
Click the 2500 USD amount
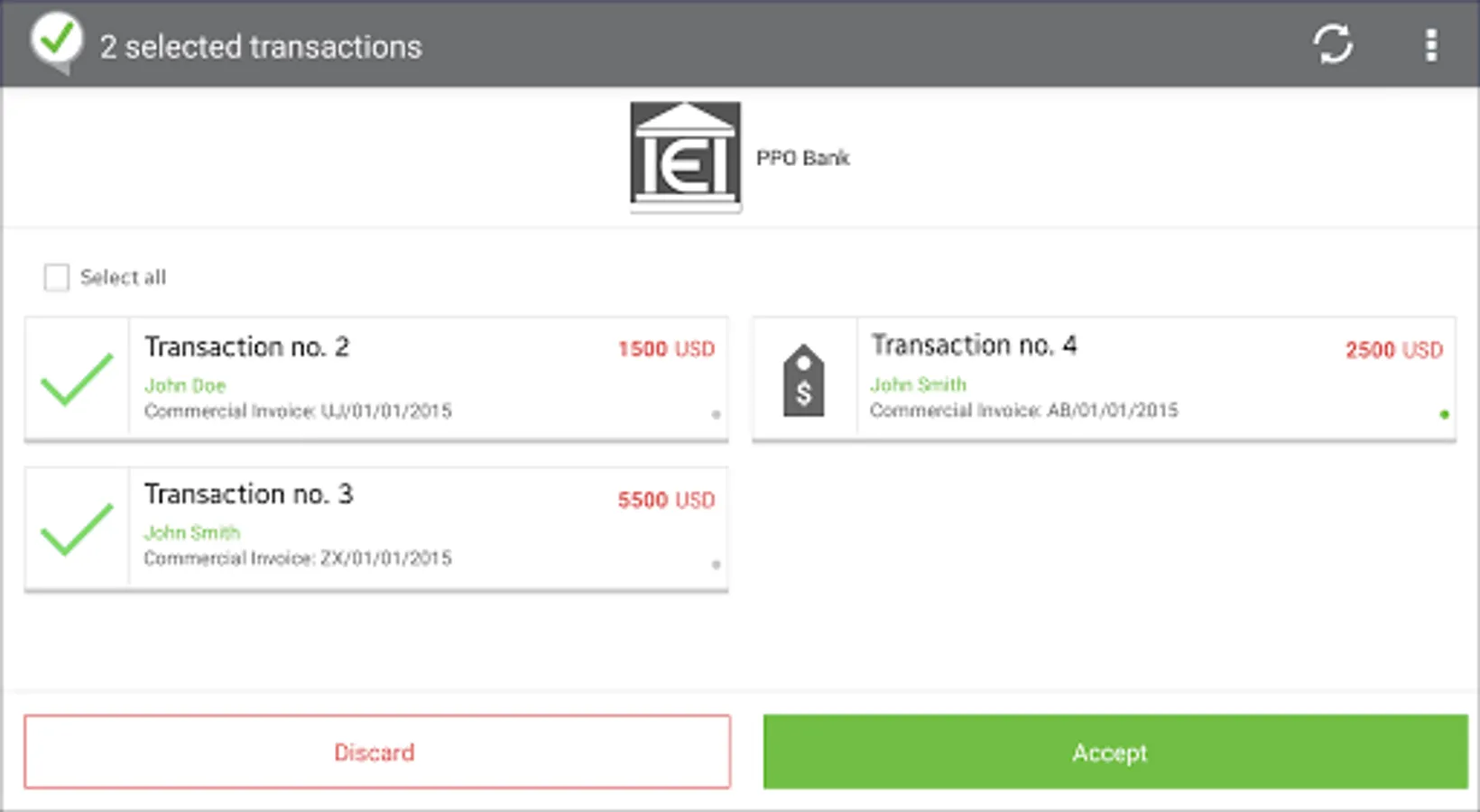pyautogui.click(x=1393, y=350)
